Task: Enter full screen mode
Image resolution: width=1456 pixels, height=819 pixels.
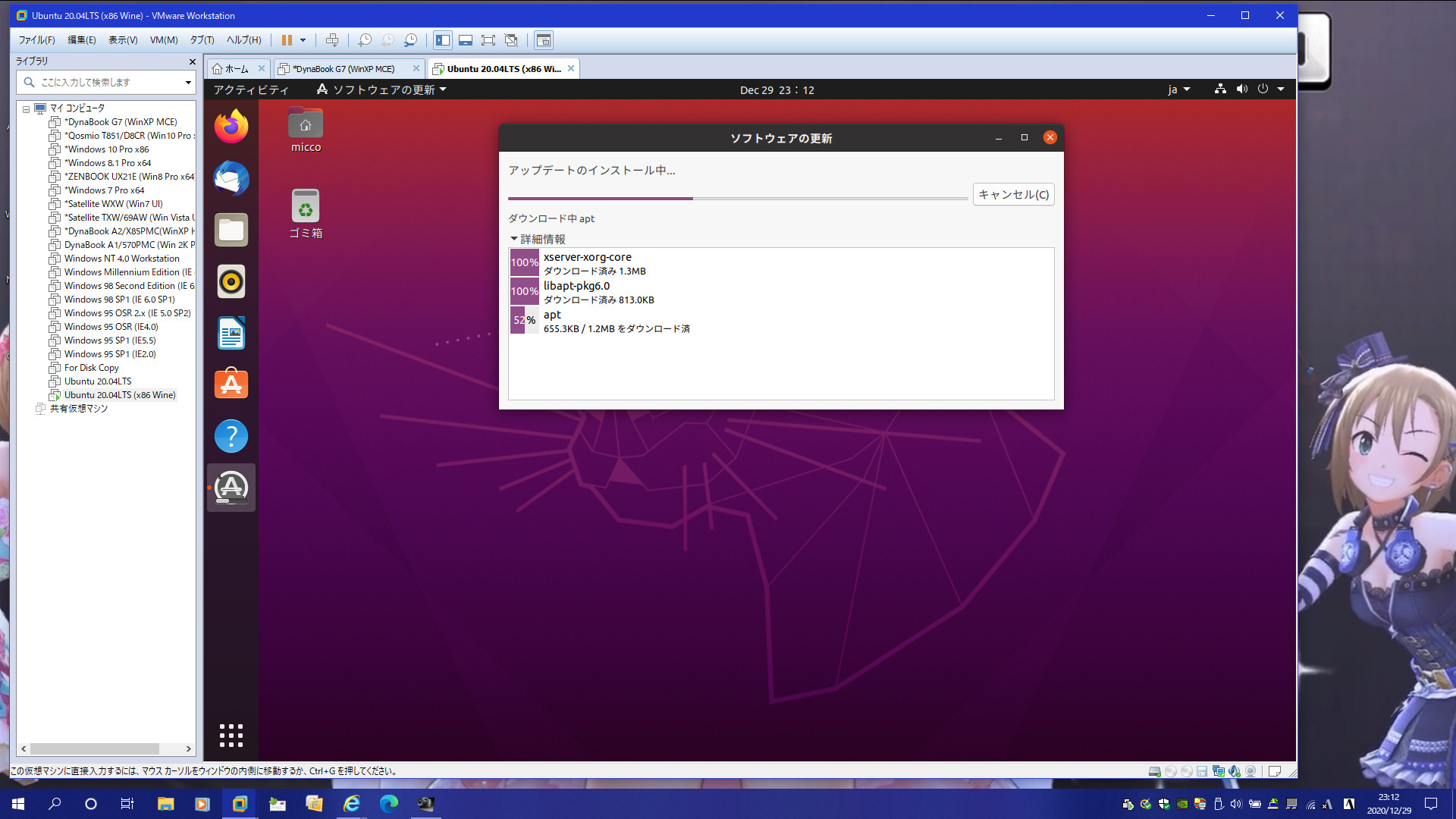Action: tap(488, 40)
